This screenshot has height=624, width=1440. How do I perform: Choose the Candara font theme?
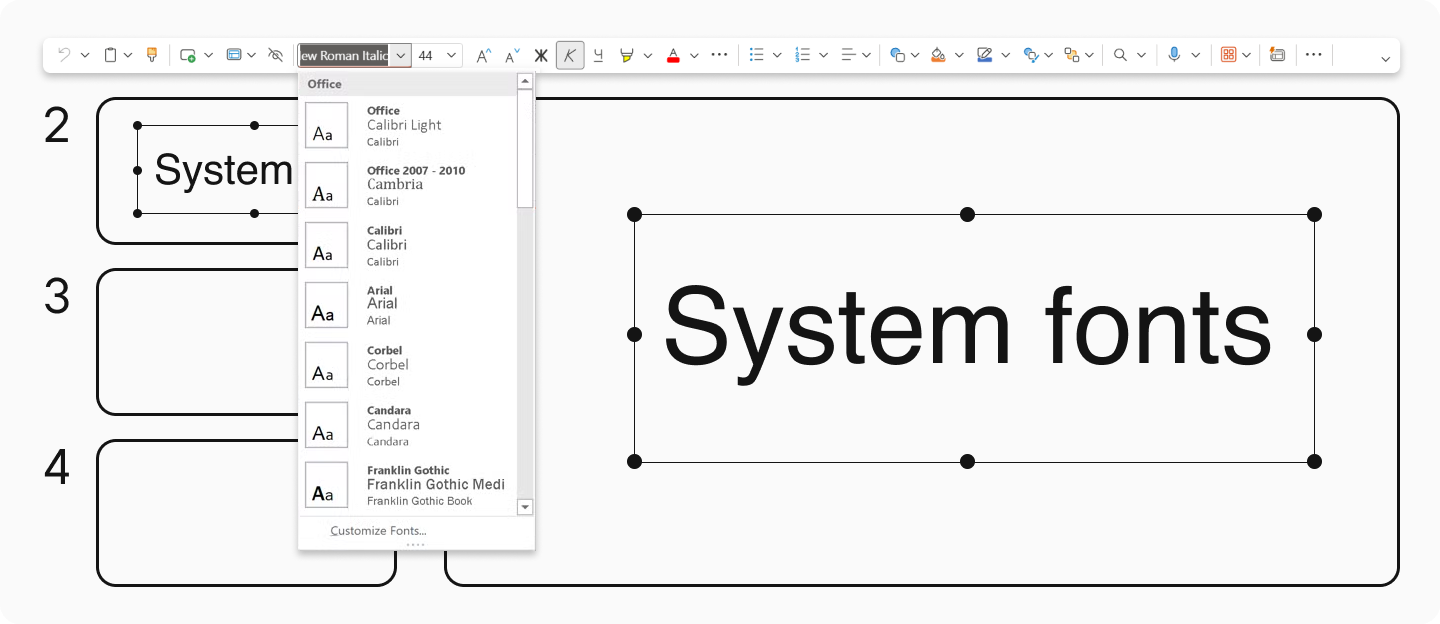click(408, 426)
